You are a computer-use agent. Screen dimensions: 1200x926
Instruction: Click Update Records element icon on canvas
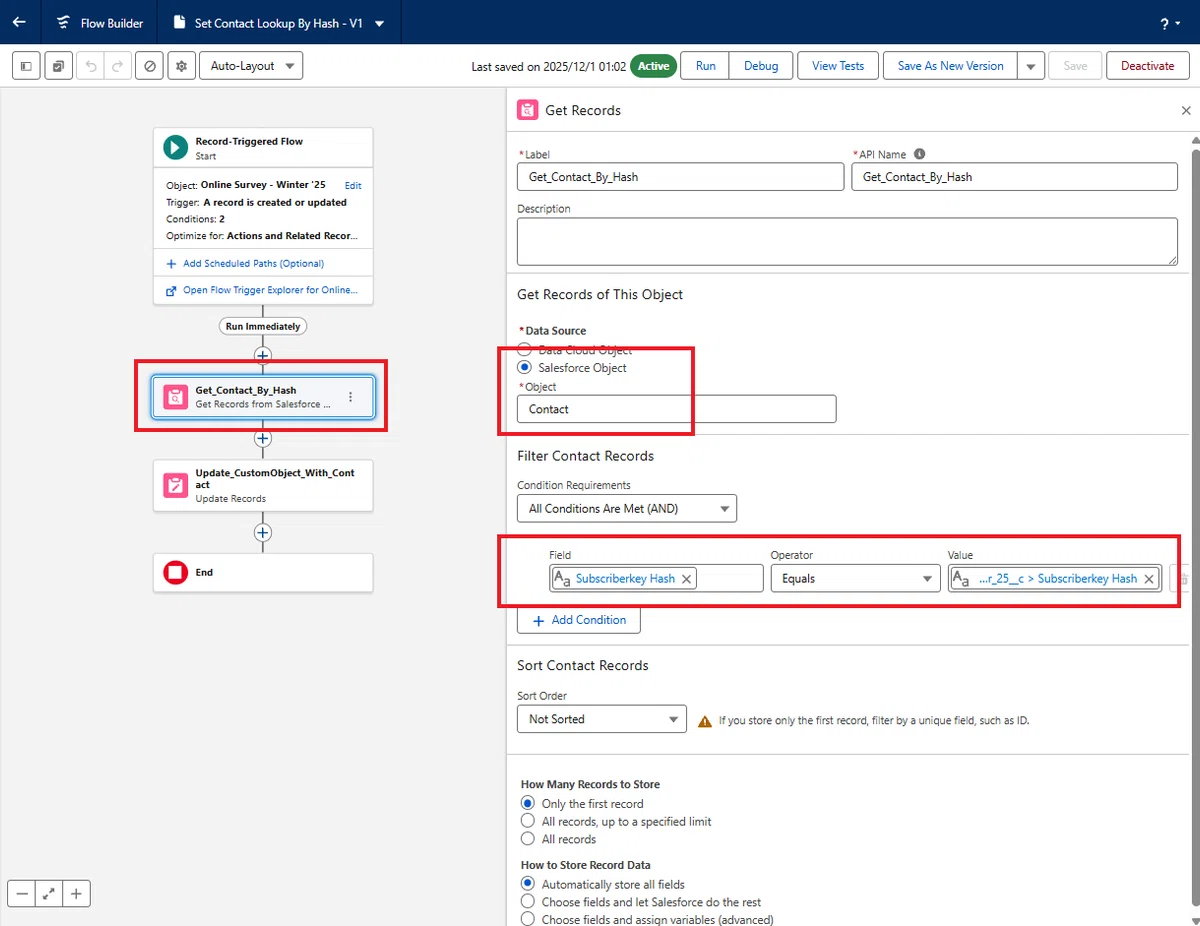pyautogui.click(x=175, y=486)
